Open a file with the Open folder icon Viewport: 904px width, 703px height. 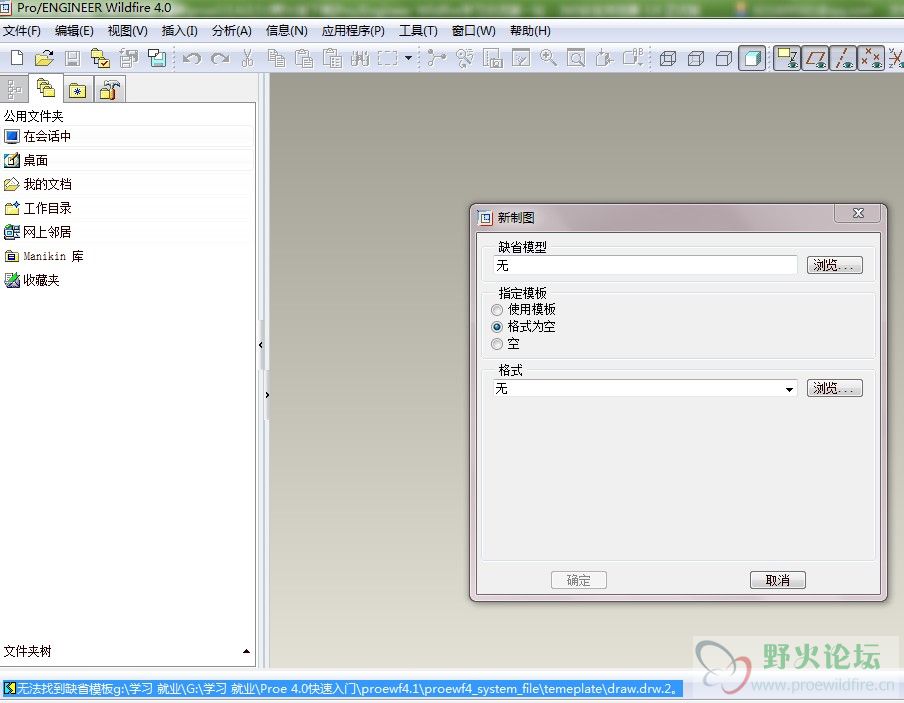(x=44, y=58)
